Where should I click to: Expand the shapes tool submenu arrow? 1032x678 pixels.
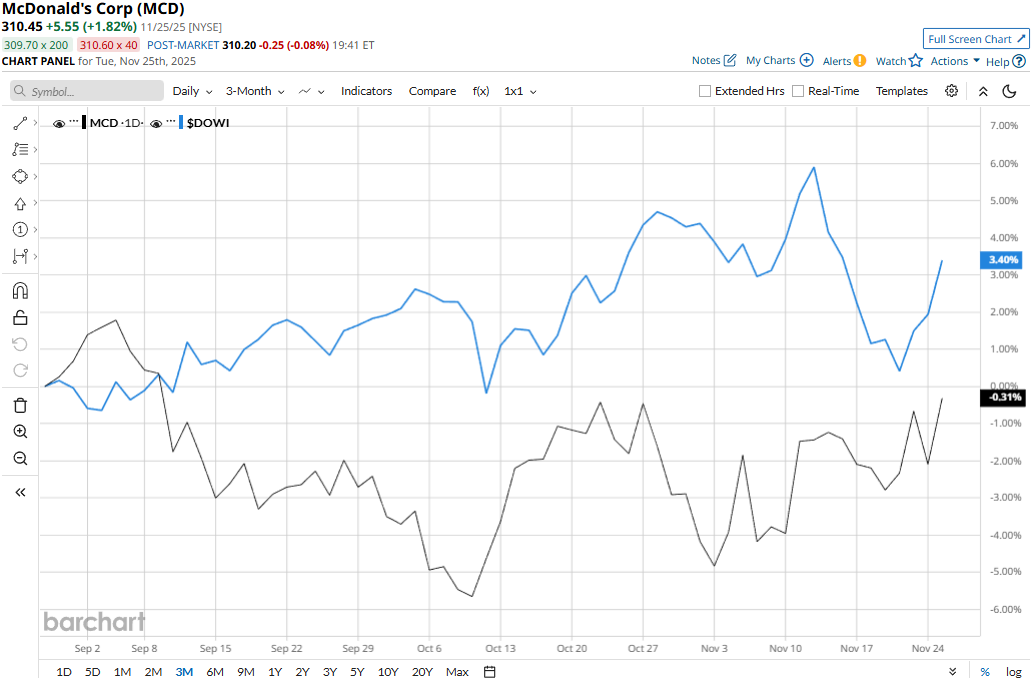tap(35, 176)
